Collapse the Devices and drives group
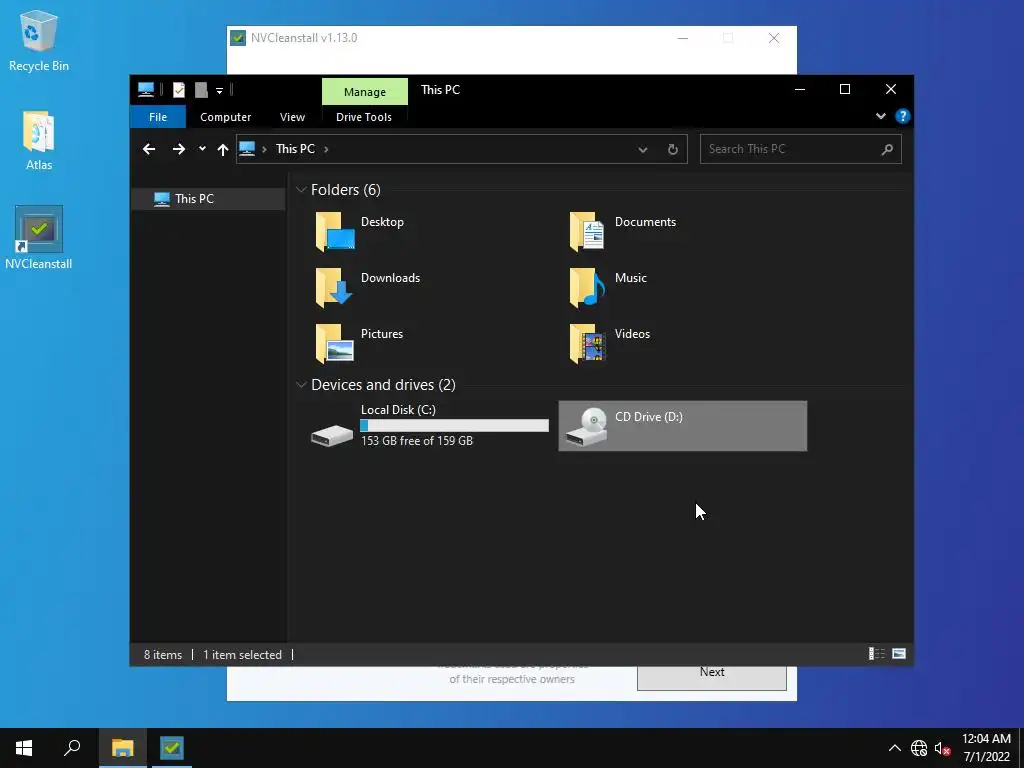 tap(301, 385)
